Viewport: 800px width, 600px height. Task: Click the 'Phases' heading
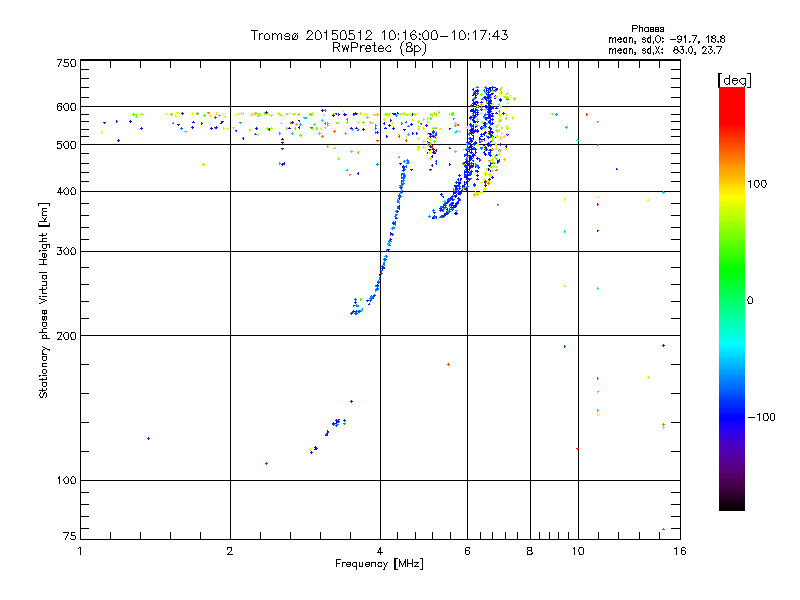[647, 29]
